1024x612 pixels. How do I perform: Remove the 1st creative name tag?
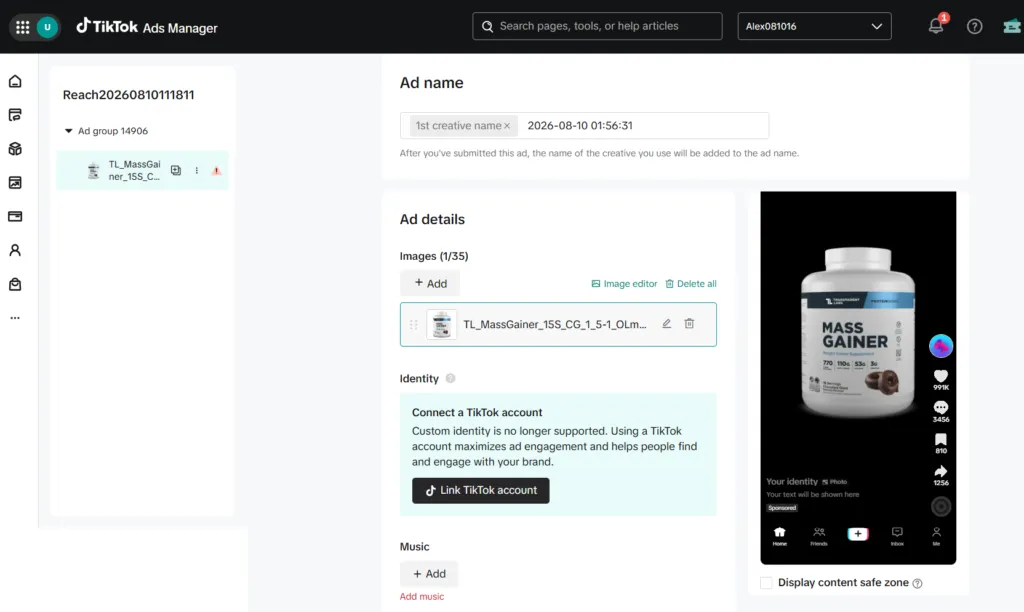[x=507, y=126]
